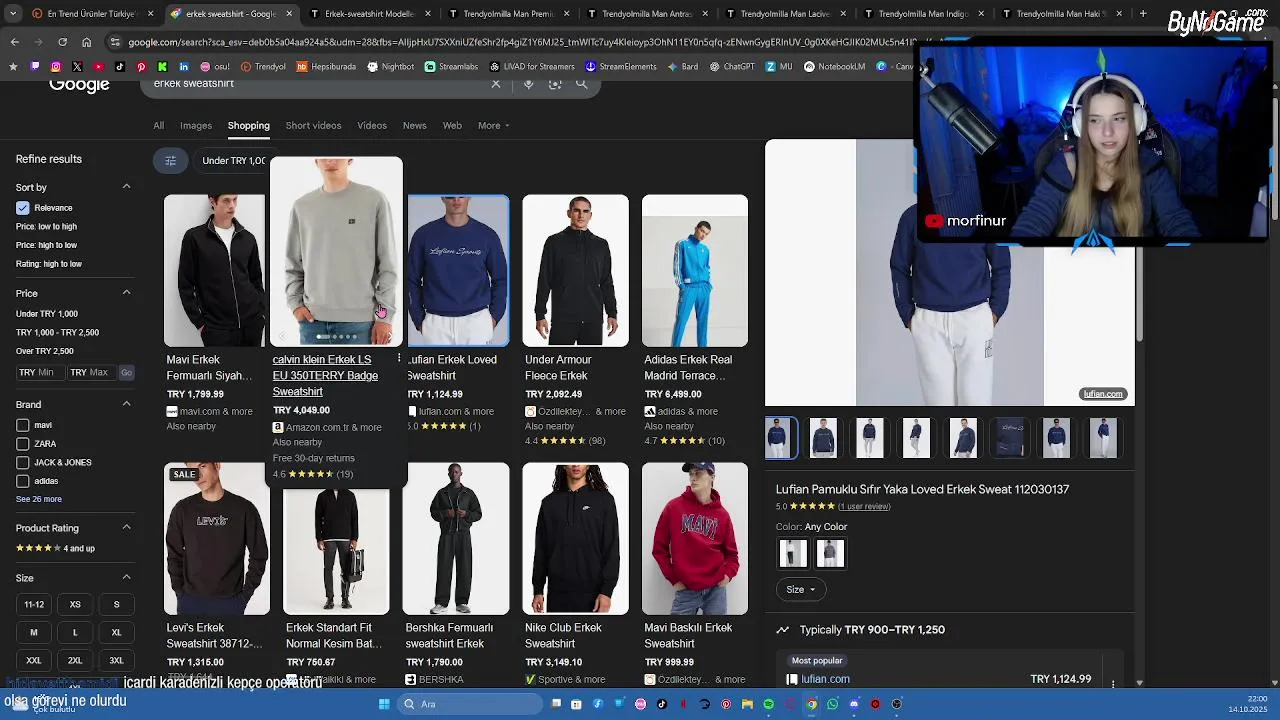The height and width of the screenshot is (720, 1280).
Task: Click the browser back arrow
Action: pos(15,42)
